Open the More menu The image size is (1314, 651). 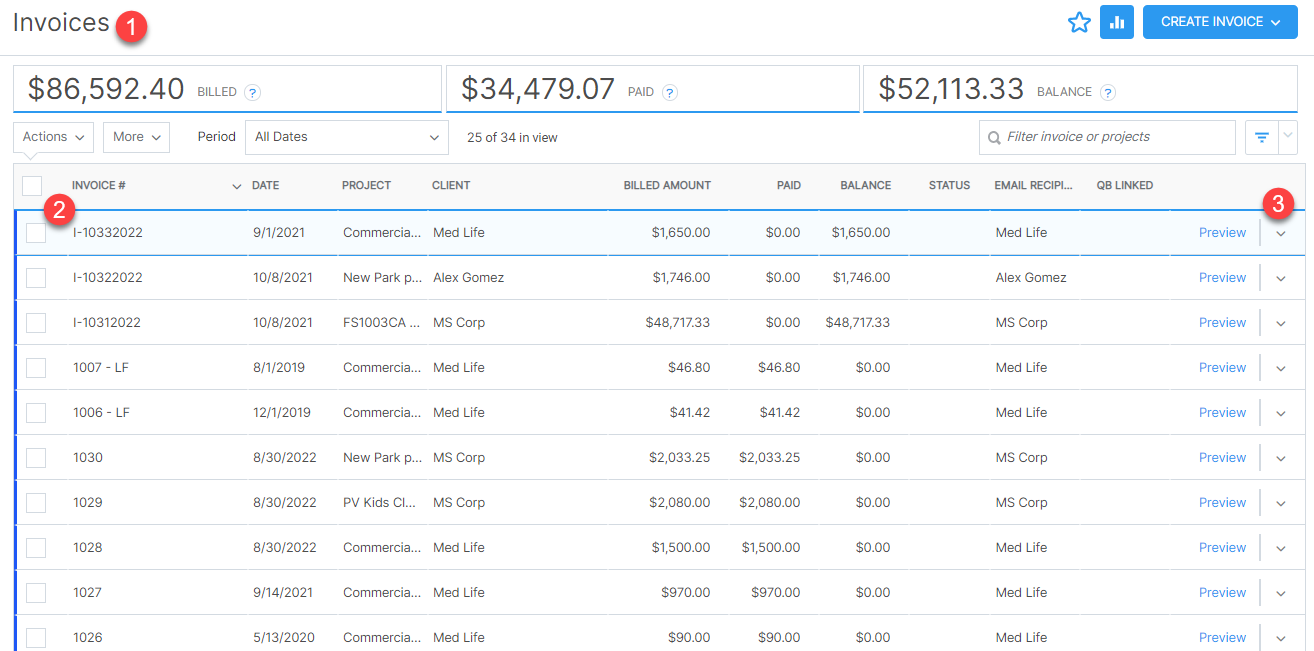136,137
